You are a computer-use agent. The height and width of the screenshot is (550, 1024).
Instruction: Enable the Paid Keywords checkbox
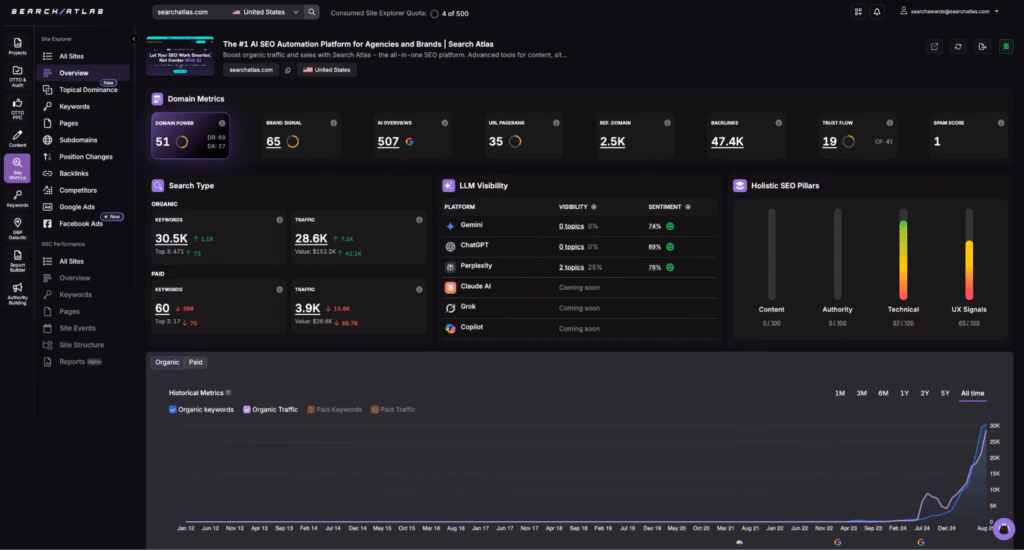click(x=311, y=409)
